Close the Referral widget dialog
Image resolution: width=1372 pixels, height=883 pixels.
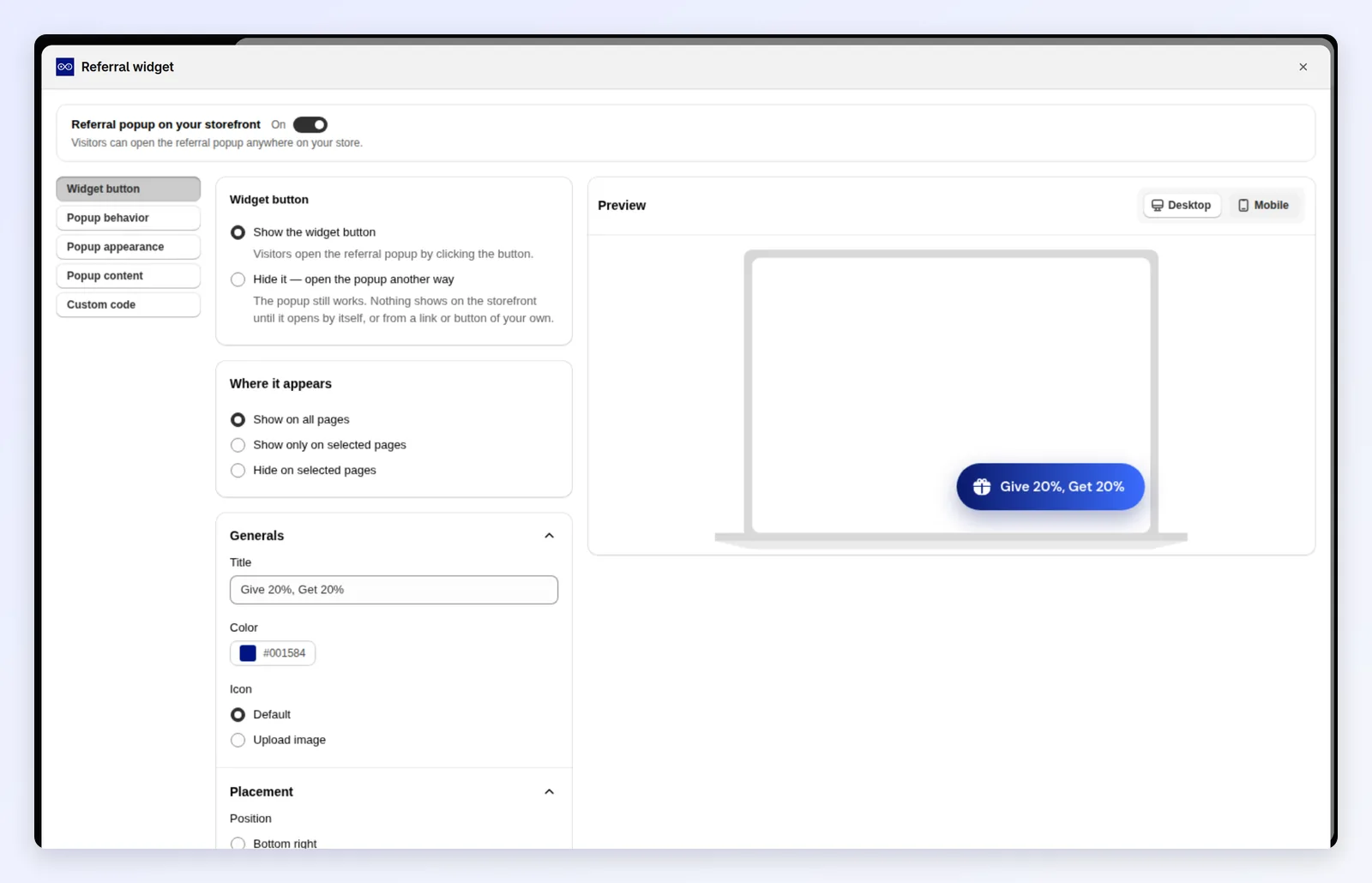point(1303,67)
